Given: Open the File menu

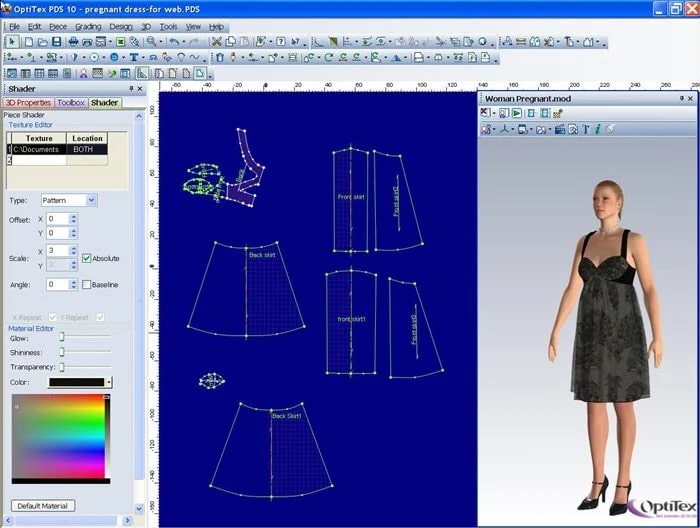Looking at the screenshot, I should (x=14, y=27).
